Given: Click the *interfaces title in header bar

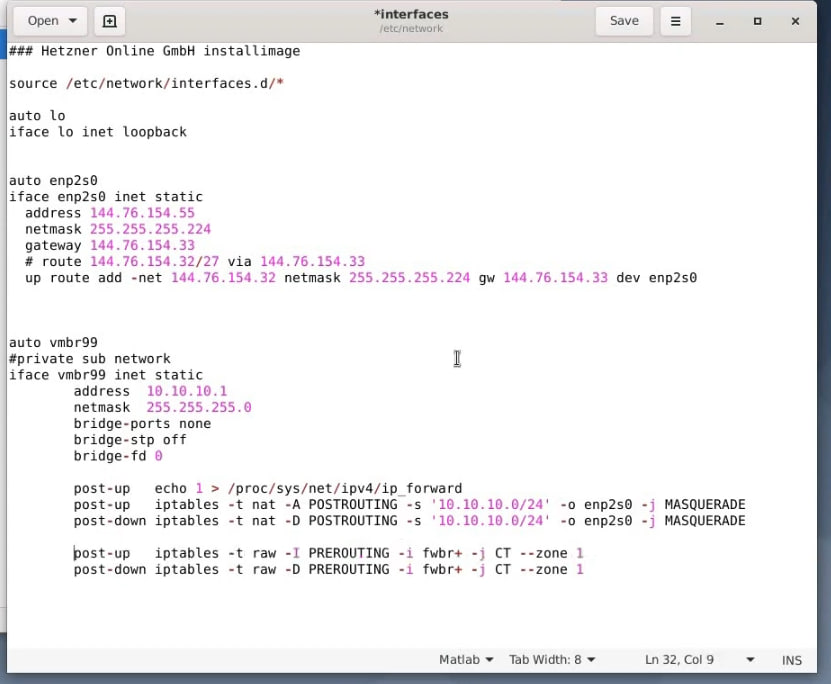Looking at the screenshot, I should 411,15.
